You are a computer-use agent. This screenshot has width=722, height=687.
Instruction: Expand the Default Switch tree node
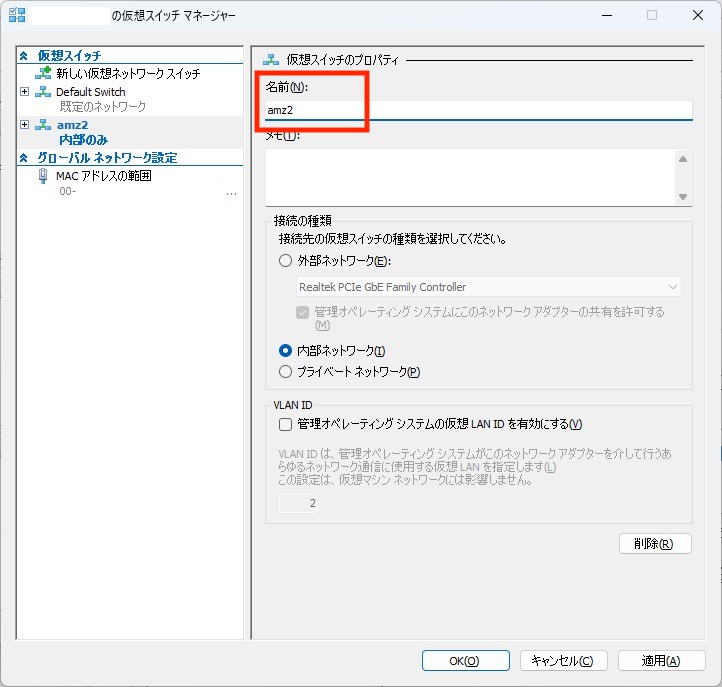(x=25, y=92)
